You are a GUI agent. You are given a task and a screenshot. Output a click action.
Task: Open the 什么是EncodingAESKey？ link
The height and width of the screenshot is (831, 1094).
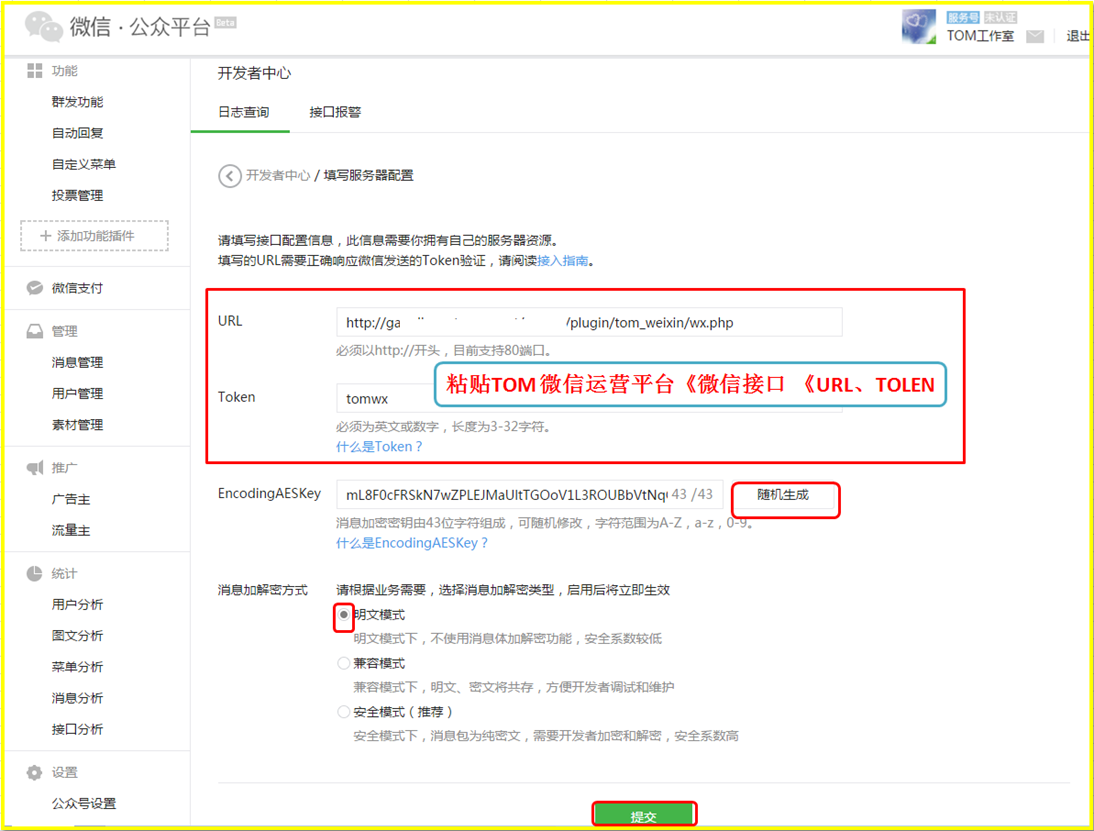coord(412,544)
